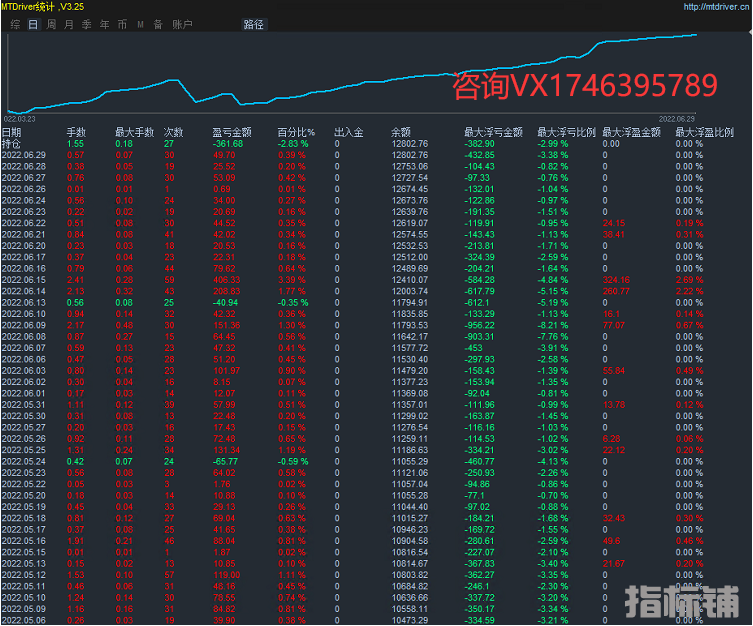Open the 备 notes tab
This screenshot has height=626, width=753.
coord(157,23)
